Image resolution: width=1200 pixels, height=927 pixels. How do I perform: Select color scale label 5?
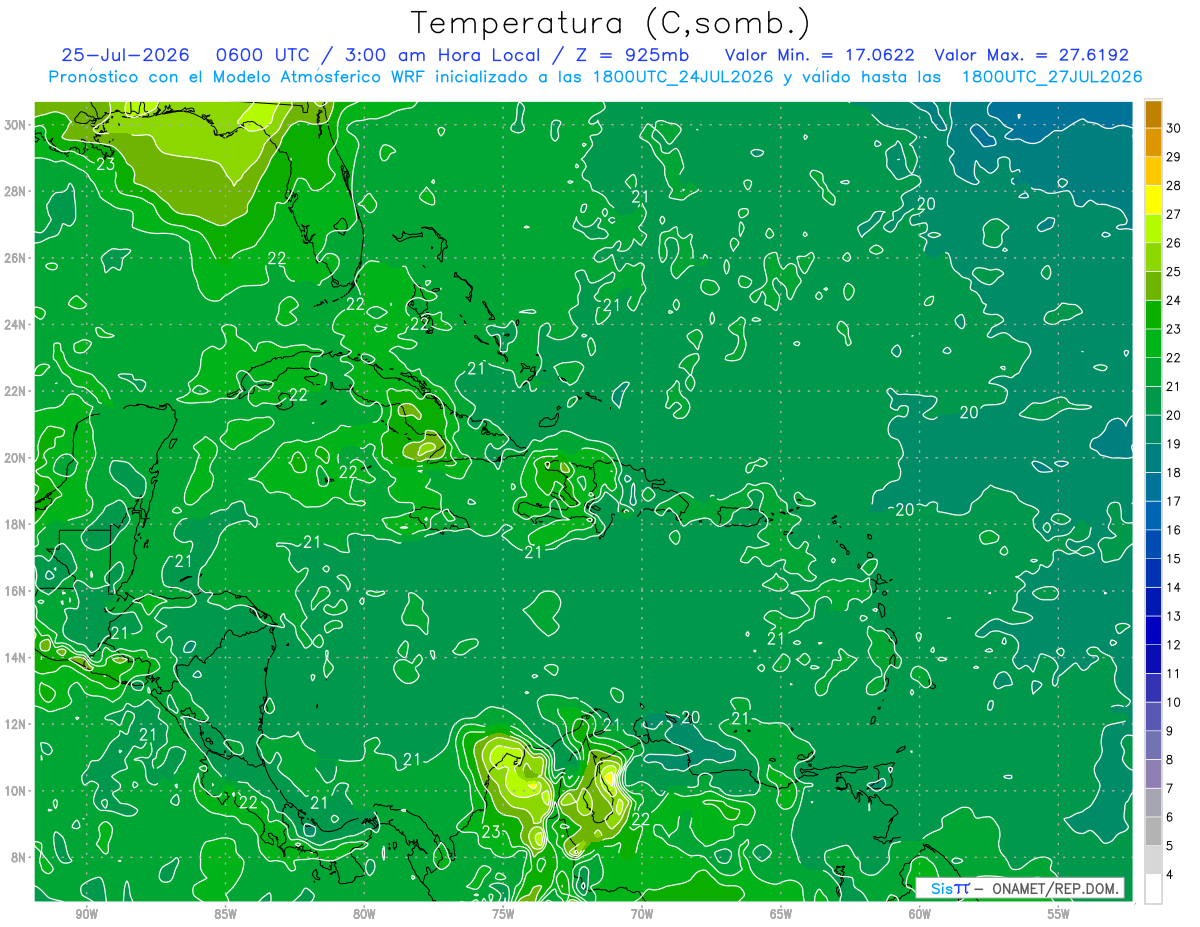click(1170, 845)
